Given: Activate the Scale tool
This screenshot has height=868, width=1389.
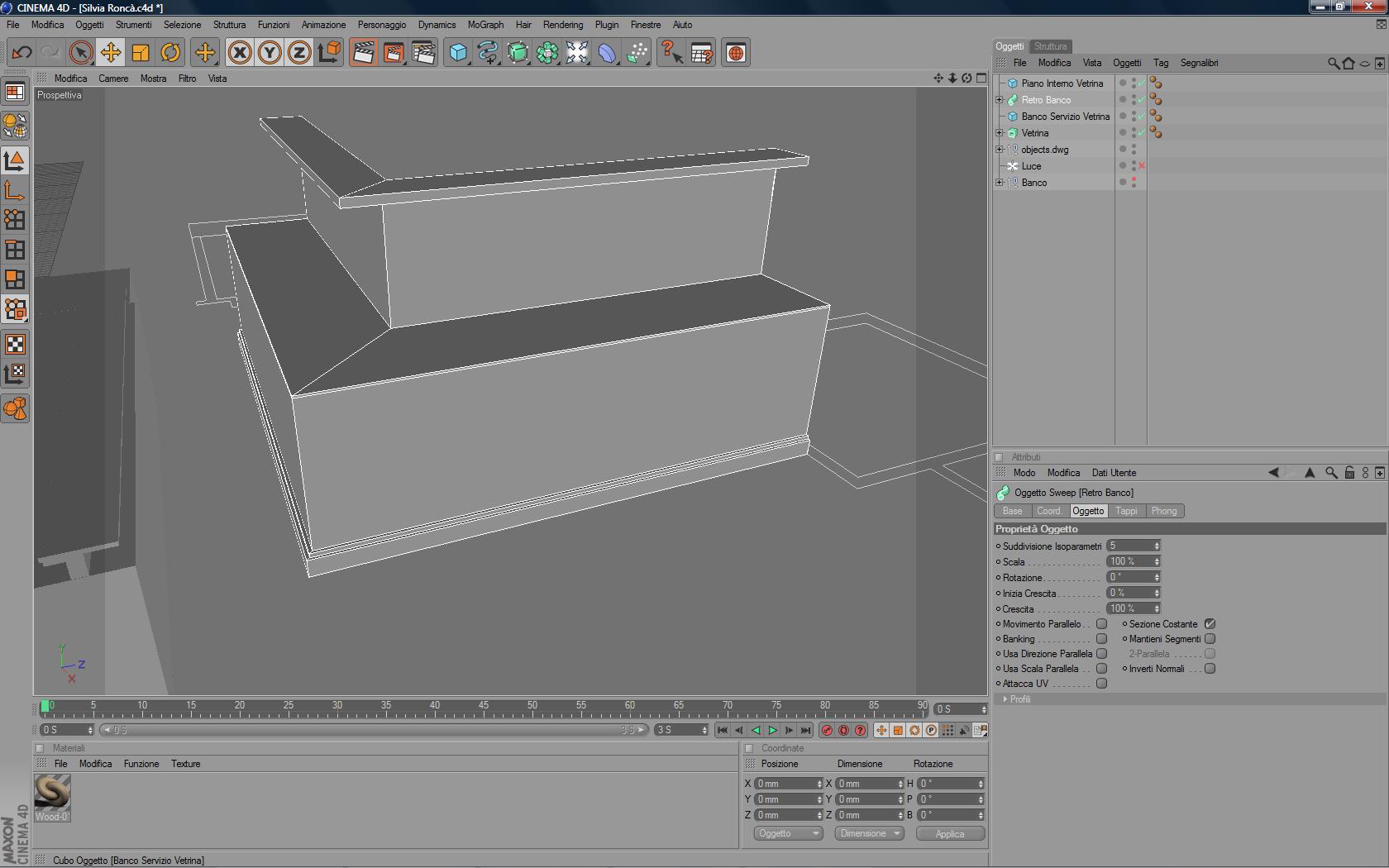Looking at the screenshot, I should (x=141, y=53).
